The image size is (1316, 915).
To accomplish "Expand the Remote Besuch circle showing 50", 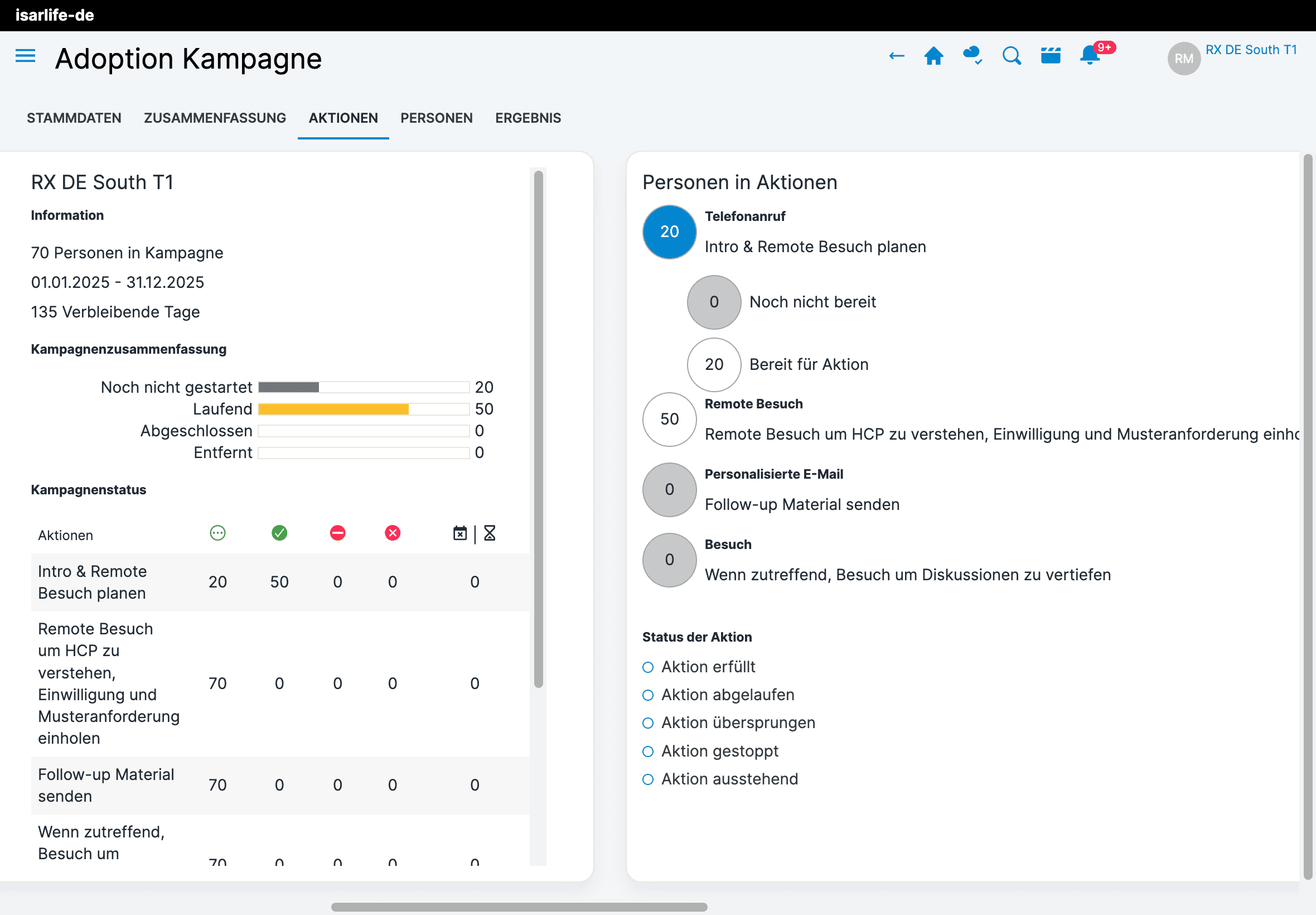I will [x=669, y=419].
